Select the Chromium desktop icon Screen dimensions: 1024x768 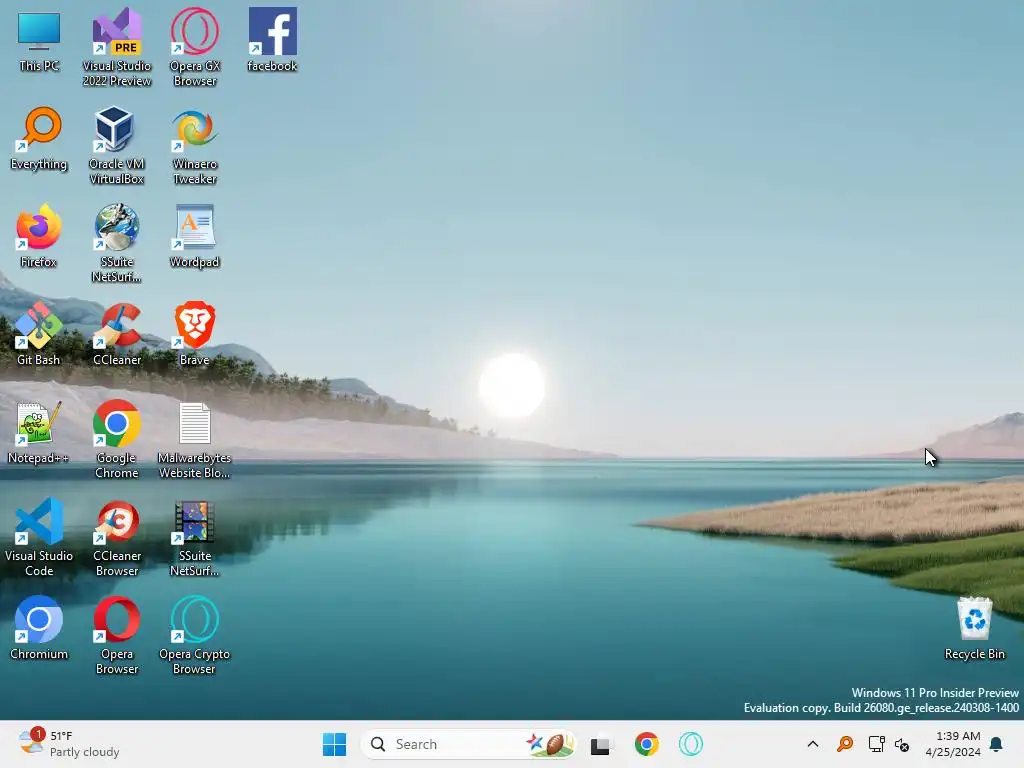[39, 628]
